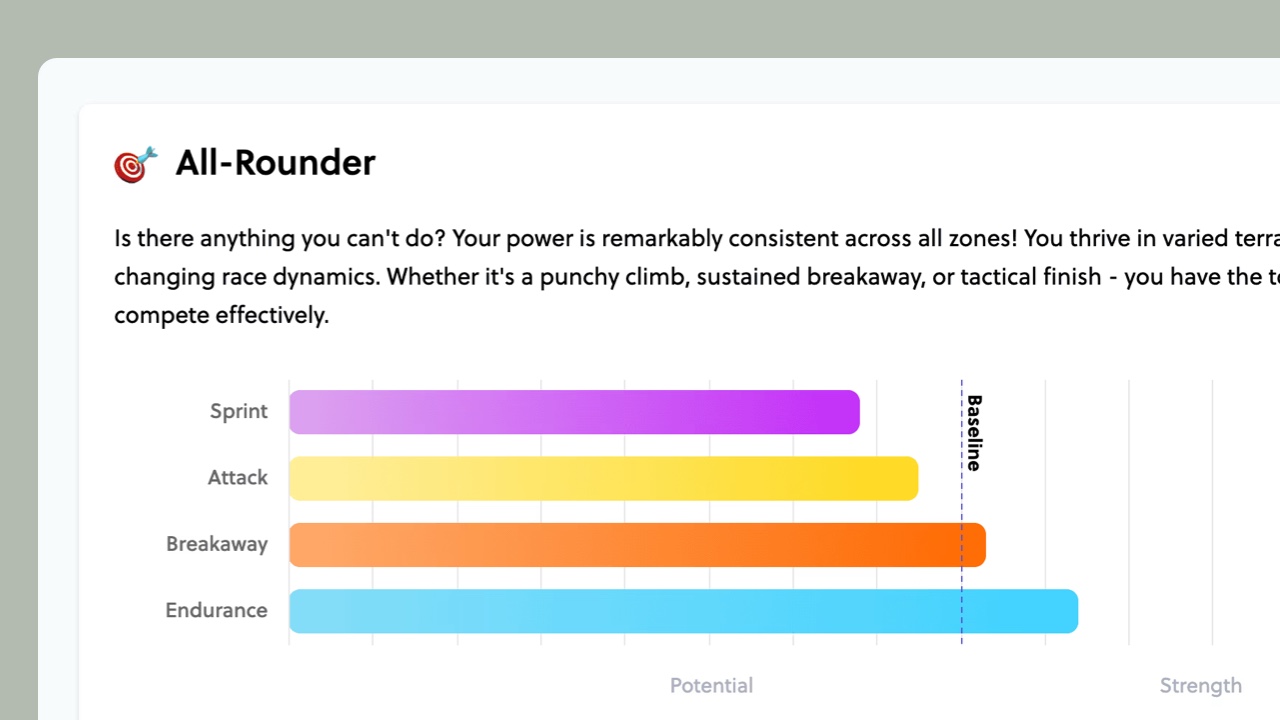Click the blue Endurance bar
This screenshot has width=1280, height=720.
[683, 611]
